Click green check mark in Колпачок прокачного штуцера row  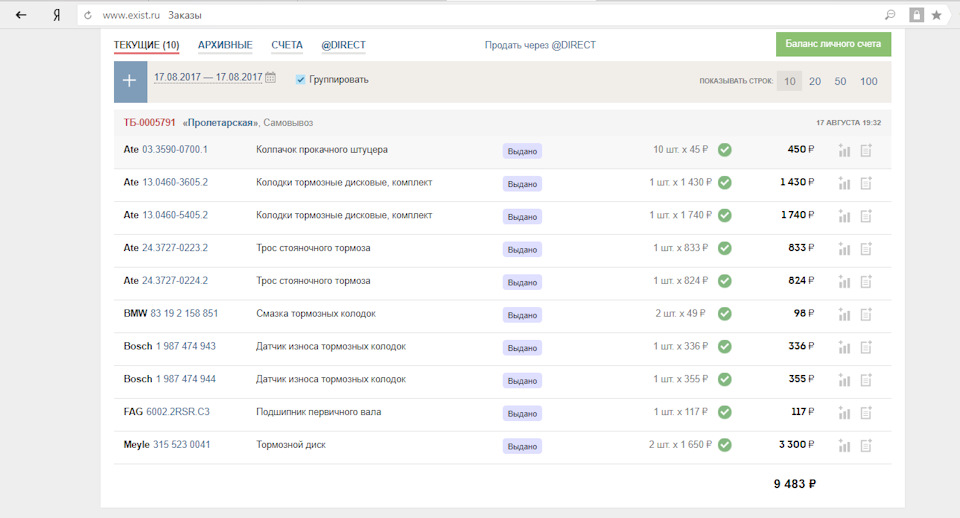(x=725, y=149)
